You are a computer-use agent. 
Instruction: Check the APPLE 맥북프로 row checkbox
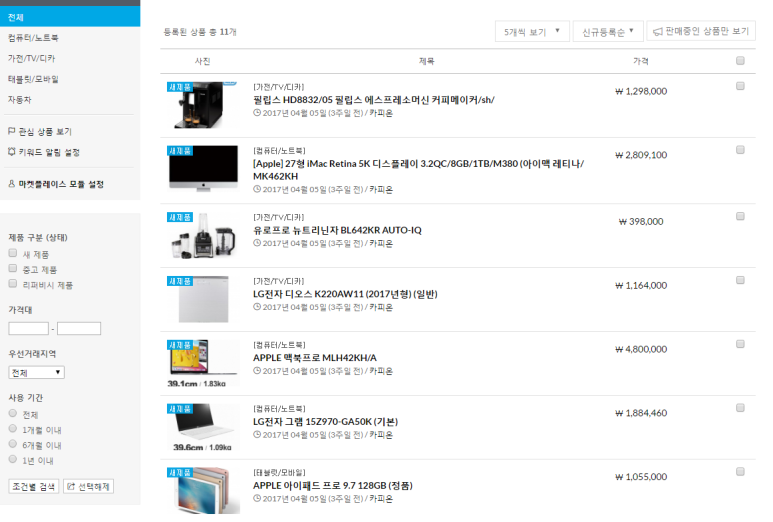coord(740,344)
